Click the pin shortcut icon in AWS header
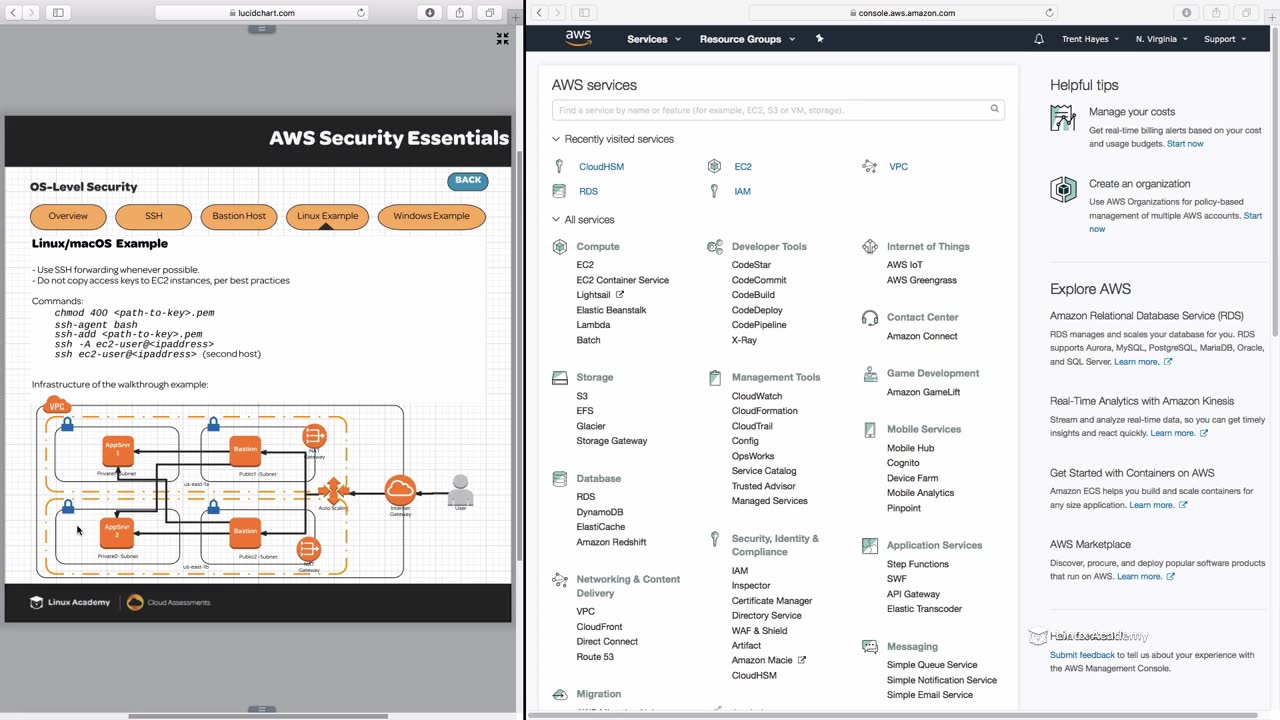The height and width of the screenshot is (720, 1280). point(820,39)
